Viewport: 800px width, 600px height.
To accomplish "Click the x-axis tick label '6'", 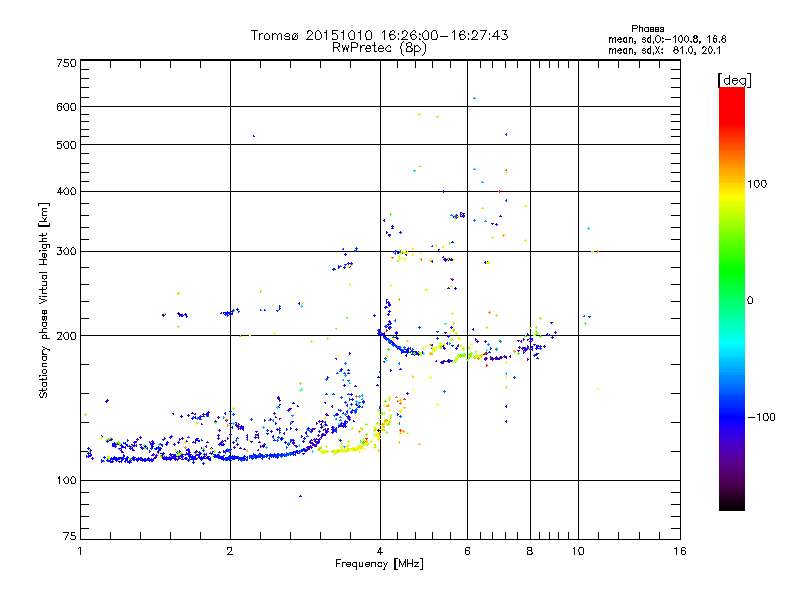I will (467, 551).
